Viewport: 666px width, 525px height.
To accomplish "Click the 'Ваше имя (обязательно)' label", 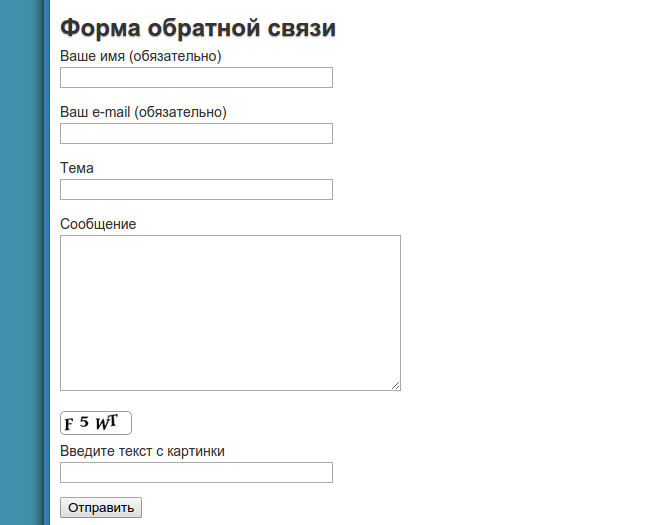I will pos(140,56).
